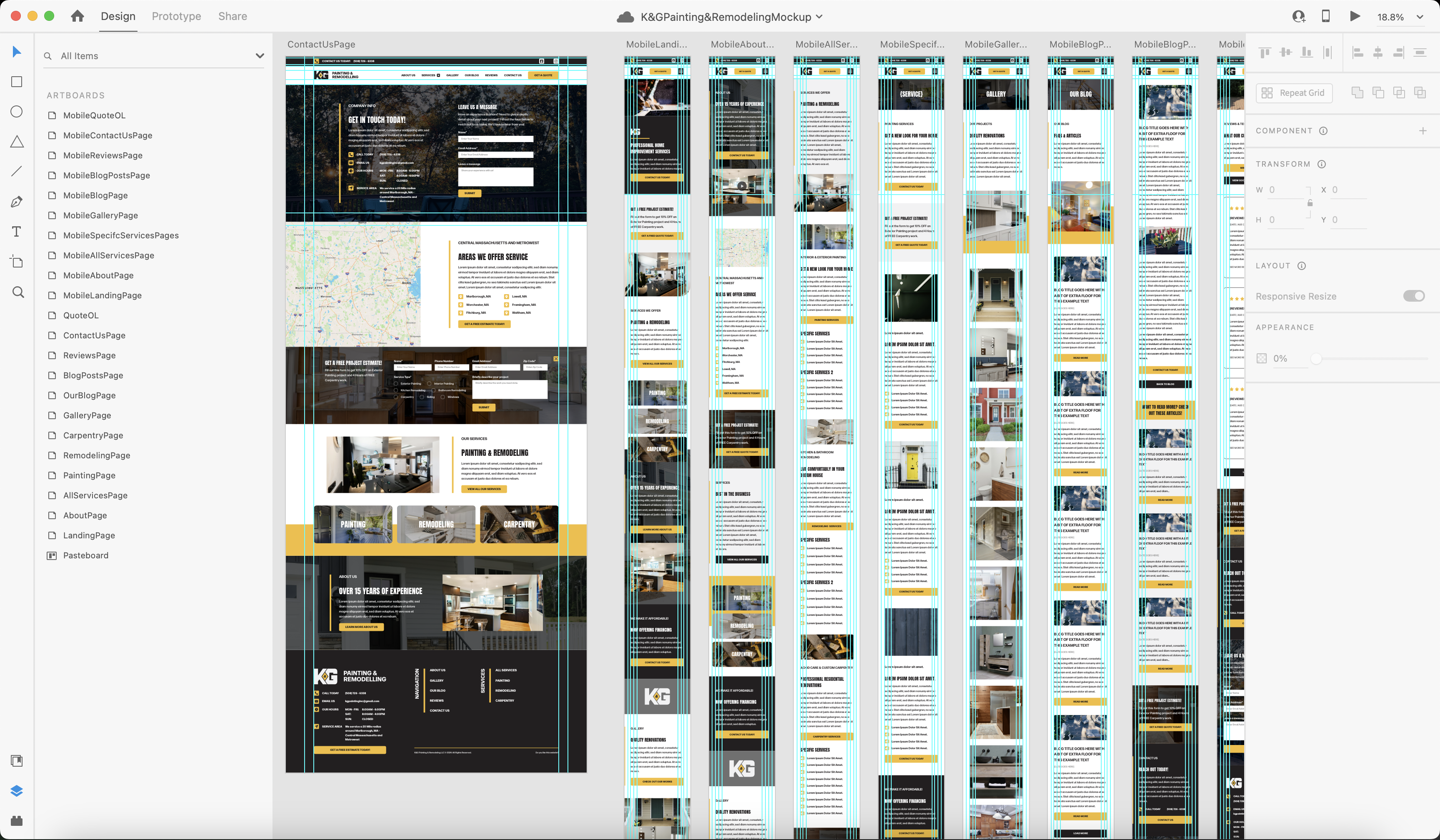Toggle the lock aspect ratio icon
This screenshot has width=1440, height=840.
pos(1310,203)
